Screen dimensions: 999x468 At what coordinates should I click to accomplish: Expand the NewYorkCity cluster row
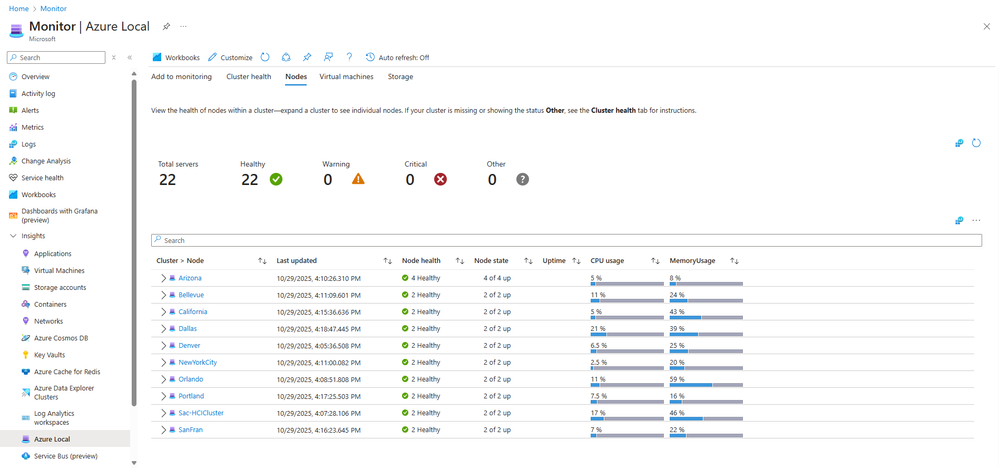[163, 362]
